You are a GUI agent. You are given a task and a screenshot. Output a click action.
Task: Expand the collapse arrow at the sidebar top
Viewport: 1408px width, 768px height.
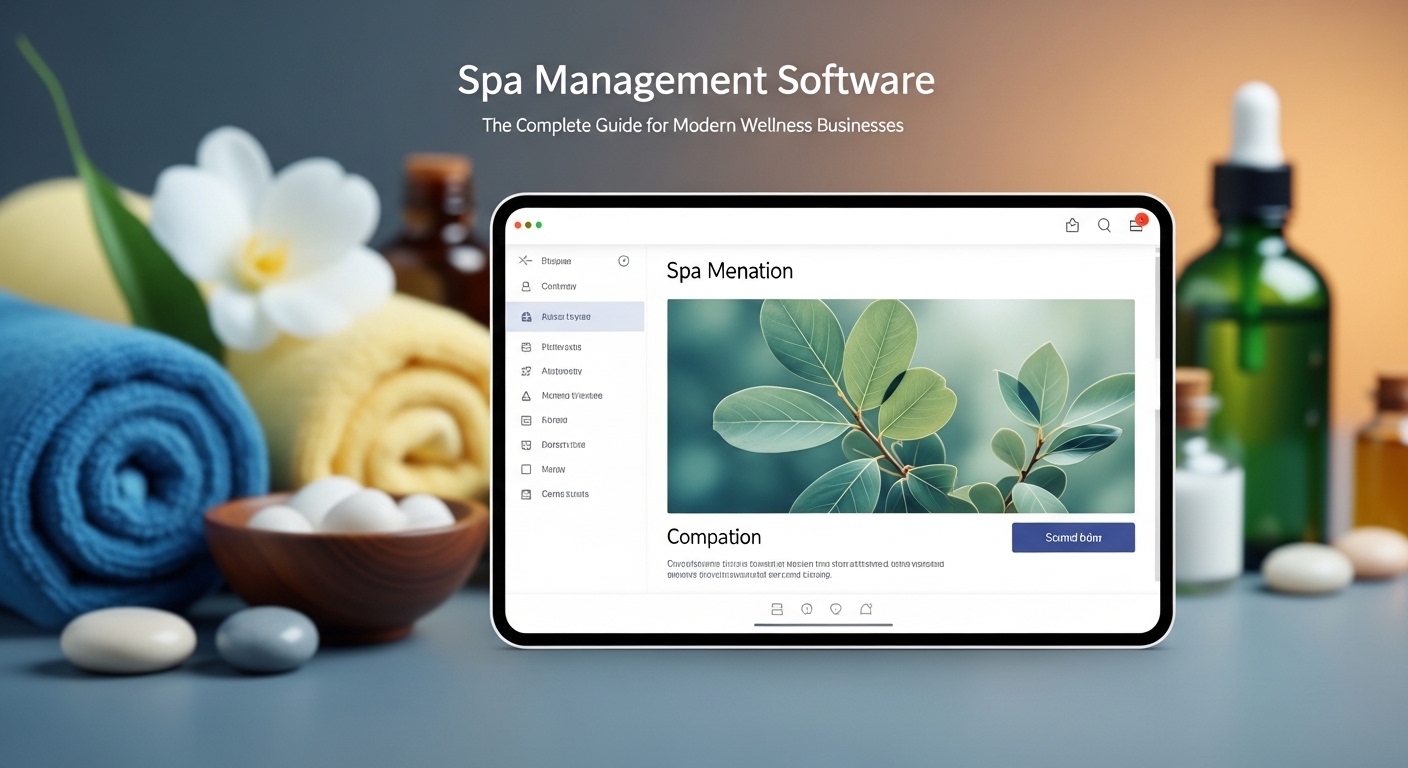pos(524,260)
